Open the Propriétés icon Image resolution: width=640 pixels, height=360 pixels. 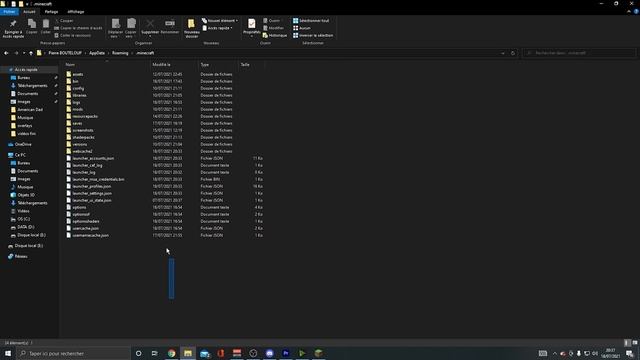(x=251, y=27)
